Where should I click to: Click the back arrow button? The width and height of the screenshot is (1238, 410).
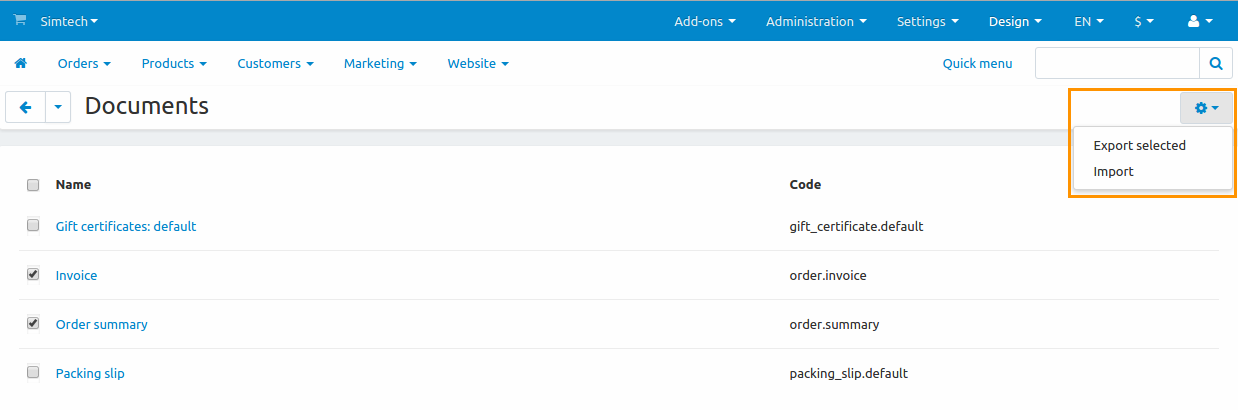point(26,107)
